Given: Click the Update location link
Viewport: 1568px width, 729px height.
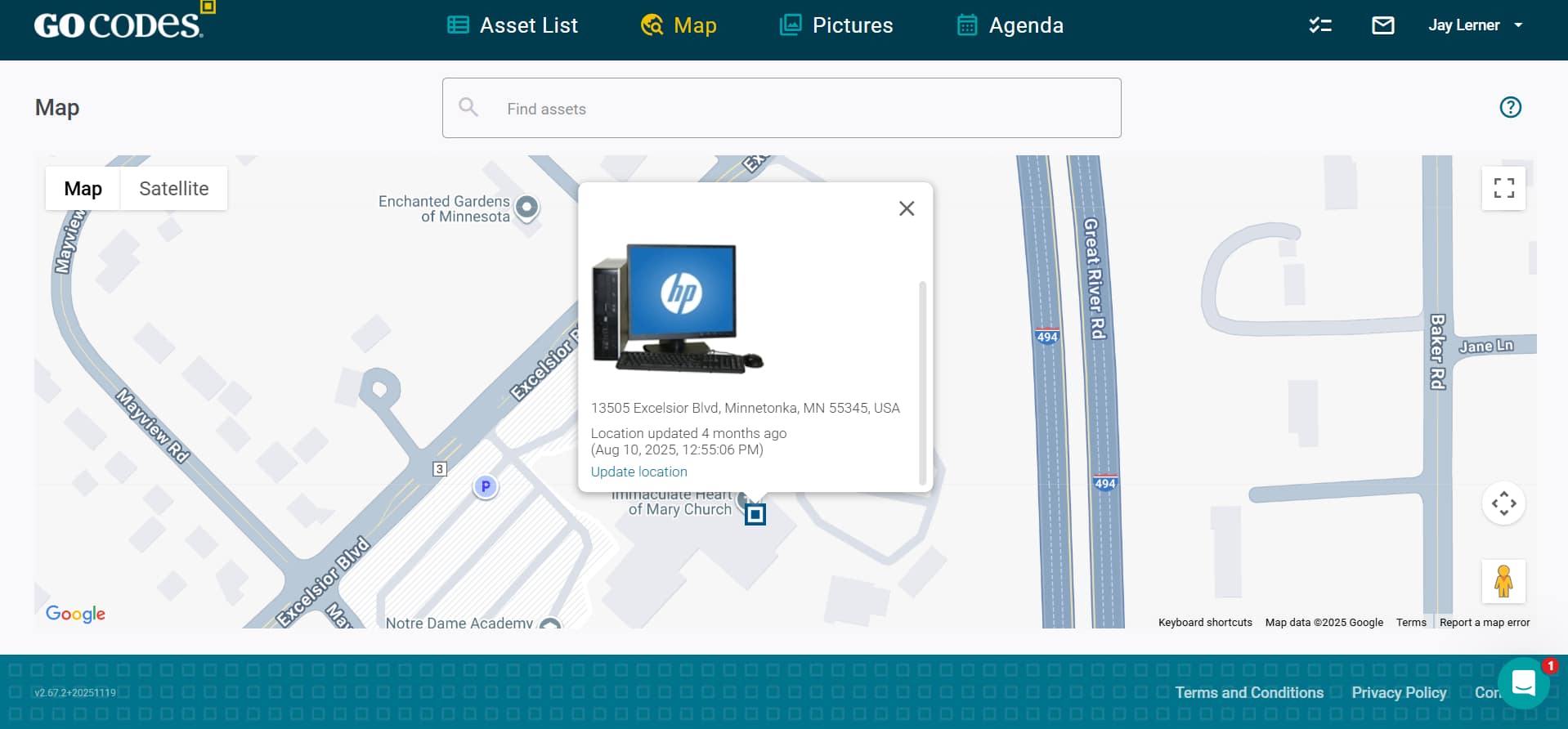Looking at the screenshot, I should [x=638, y=472].
